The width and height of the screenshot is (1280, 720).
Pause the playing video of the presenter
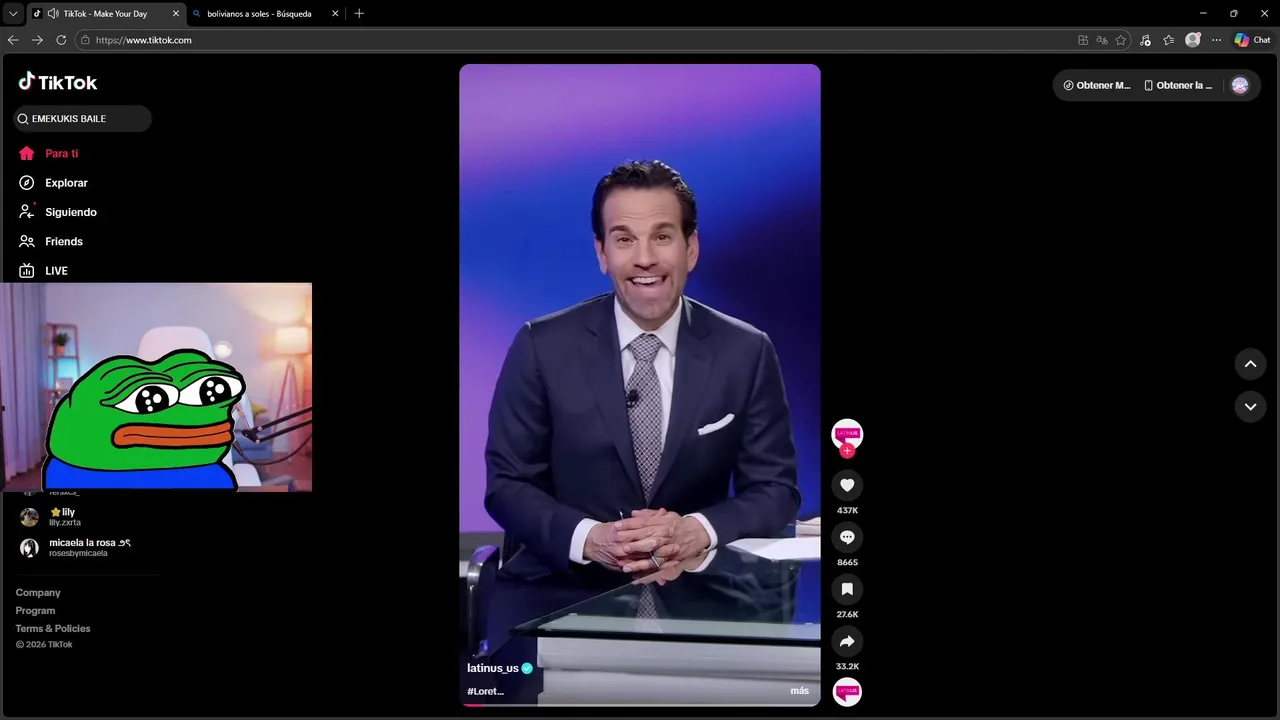tap(640, 385)
